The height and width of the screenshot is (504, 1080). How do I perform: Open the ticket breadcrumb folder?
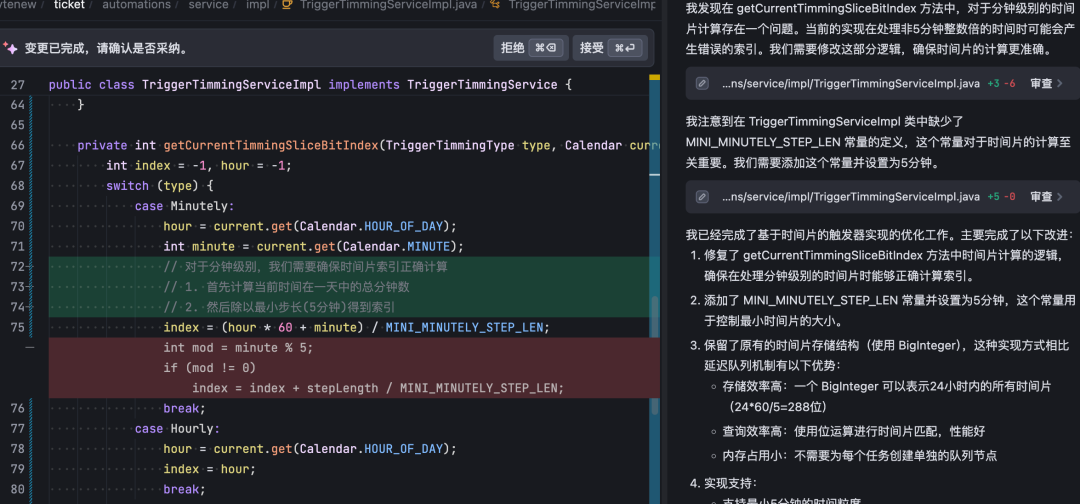pos(69,5)
